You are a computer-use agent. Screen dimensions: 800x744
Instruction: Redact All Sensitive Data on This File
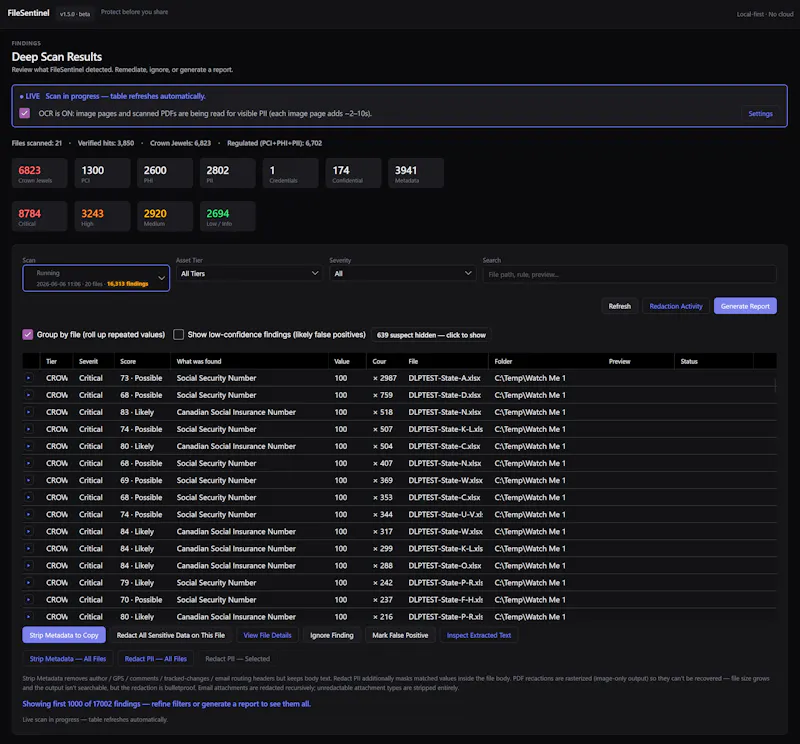click(170, 635)
